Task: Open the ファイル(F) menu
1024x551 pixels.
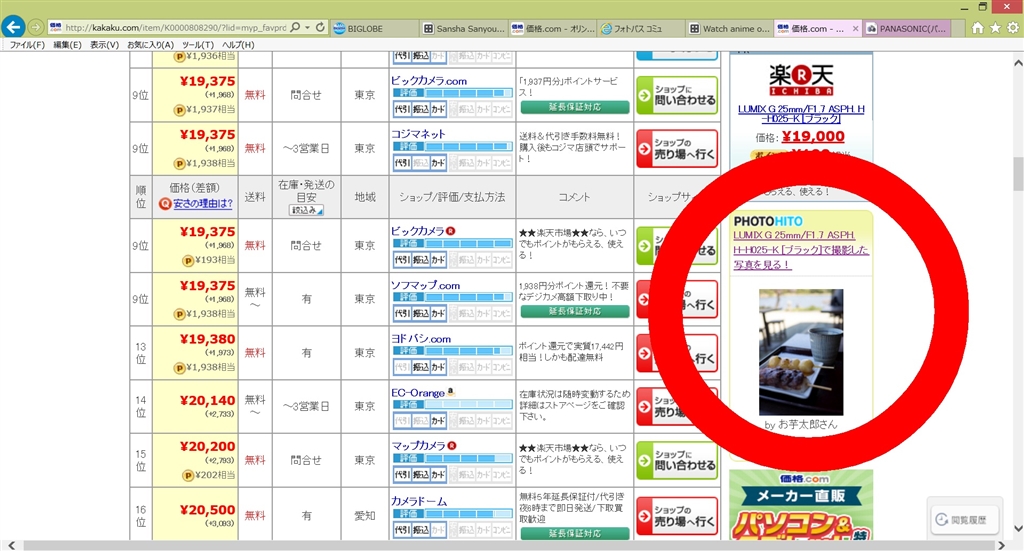Action: (27, 45)
